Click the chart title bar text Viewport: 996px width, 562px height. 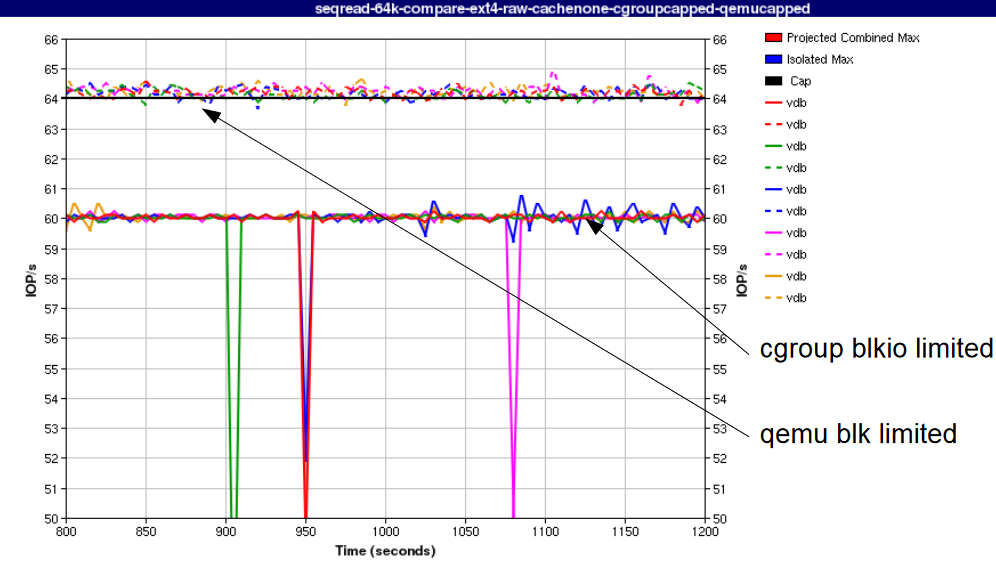pyautogui.click(x=497, y=9)
